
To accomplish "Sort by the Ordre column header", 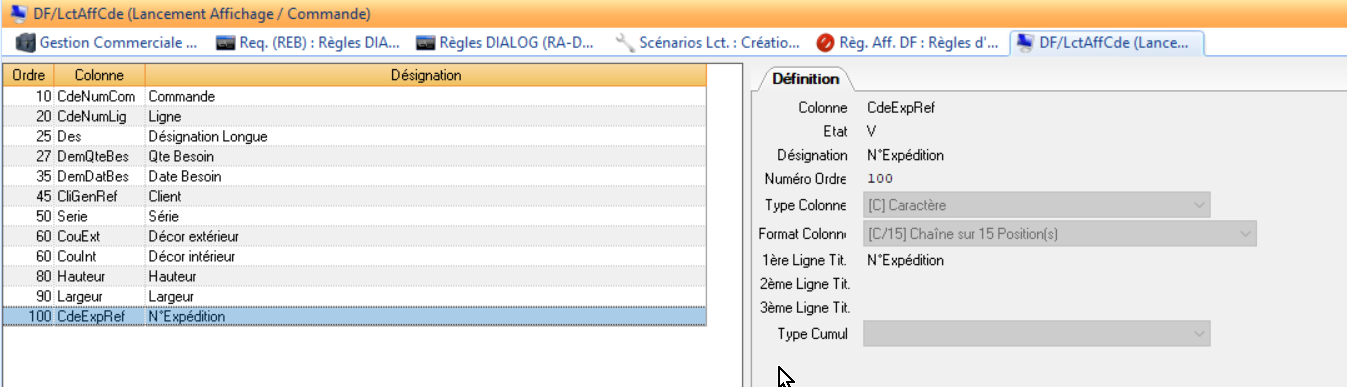I will (x=28, y=75).
